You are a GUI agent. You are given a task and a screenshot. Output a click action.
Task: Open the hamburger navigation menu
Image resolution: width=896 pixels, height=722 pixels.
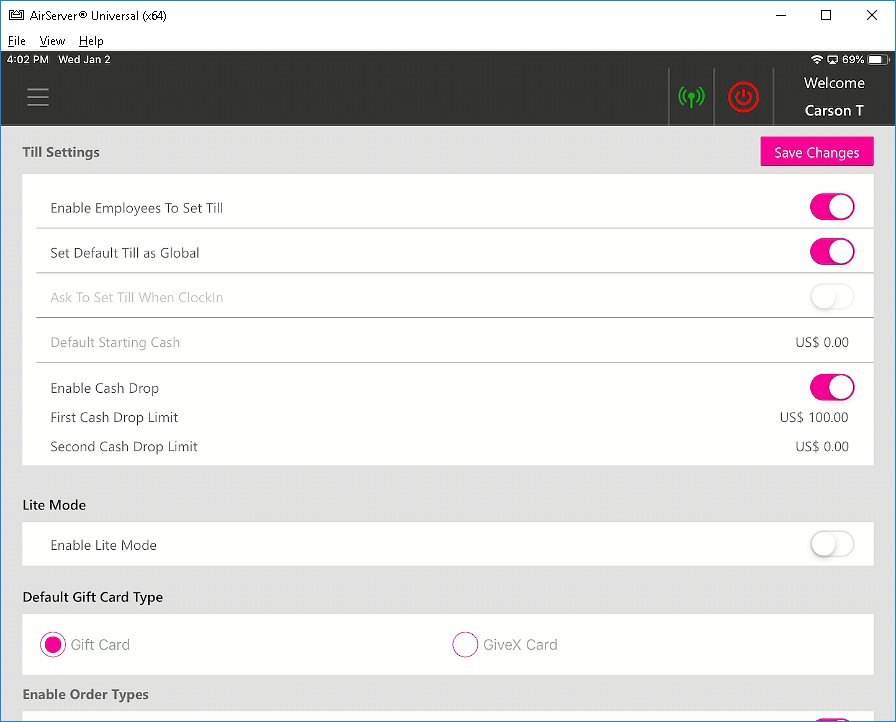point(38,97)
